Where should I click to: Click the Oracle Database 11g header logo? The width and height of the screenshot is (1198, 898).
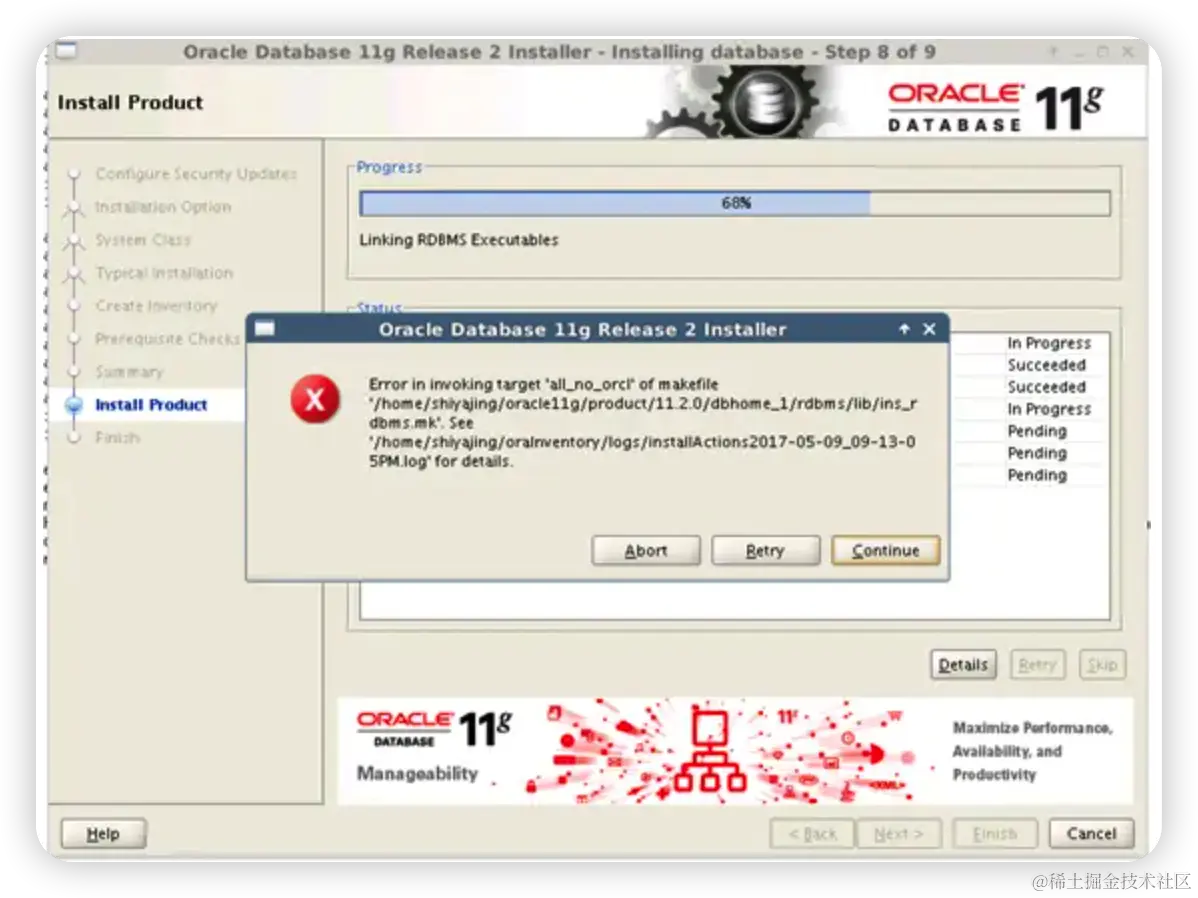click(x=996, y=107)
